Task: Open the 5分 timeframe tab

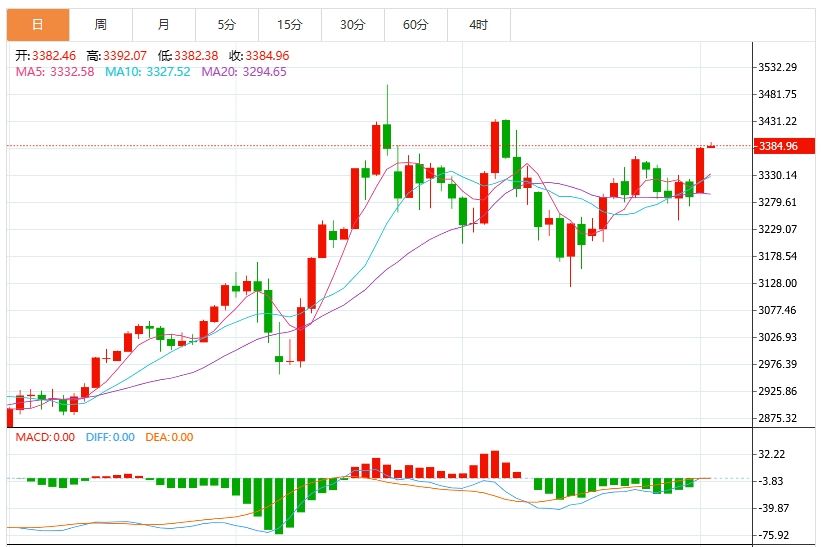Action: click(227, 25)
